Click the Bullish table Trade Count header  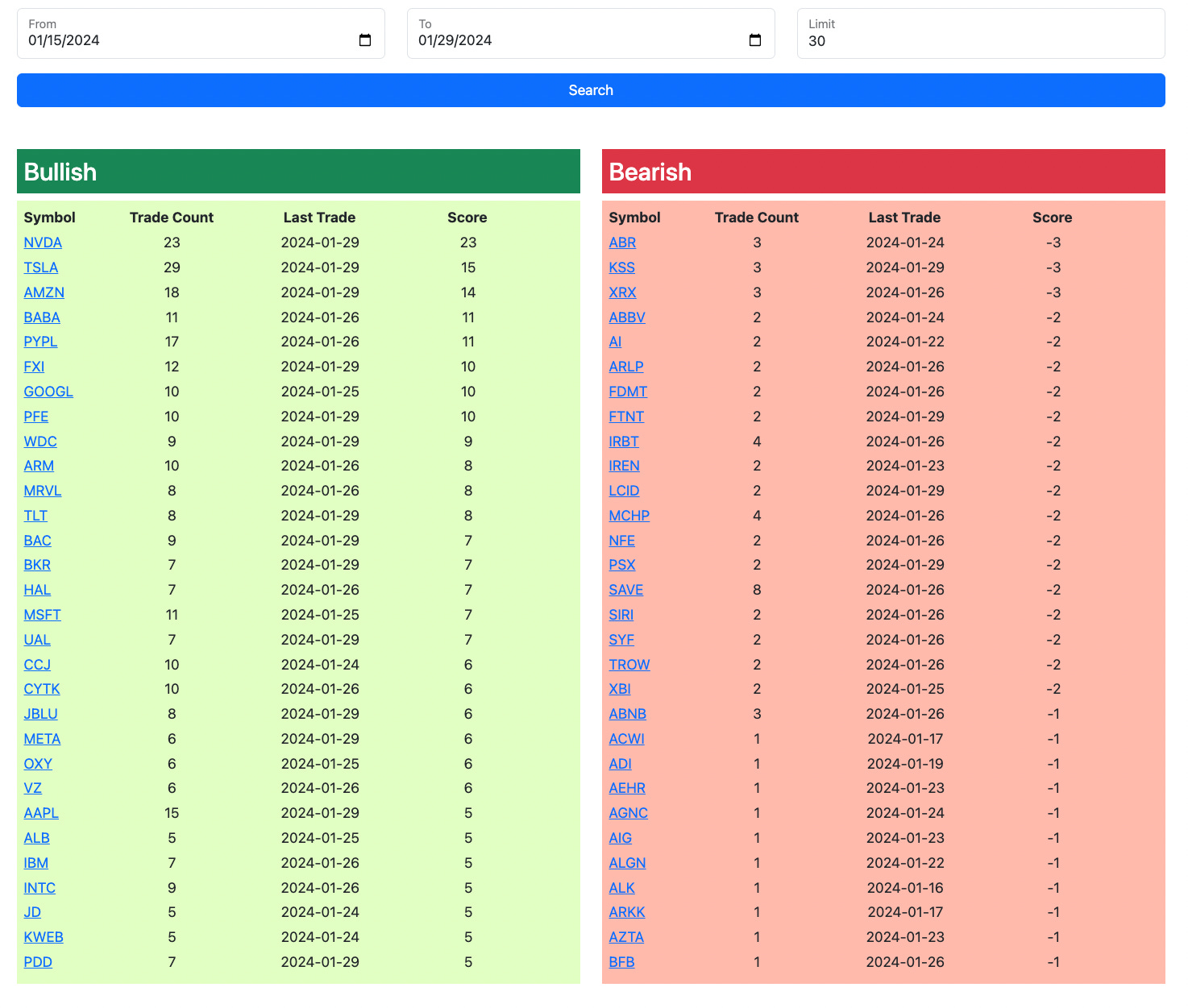[x=172, y=218]
